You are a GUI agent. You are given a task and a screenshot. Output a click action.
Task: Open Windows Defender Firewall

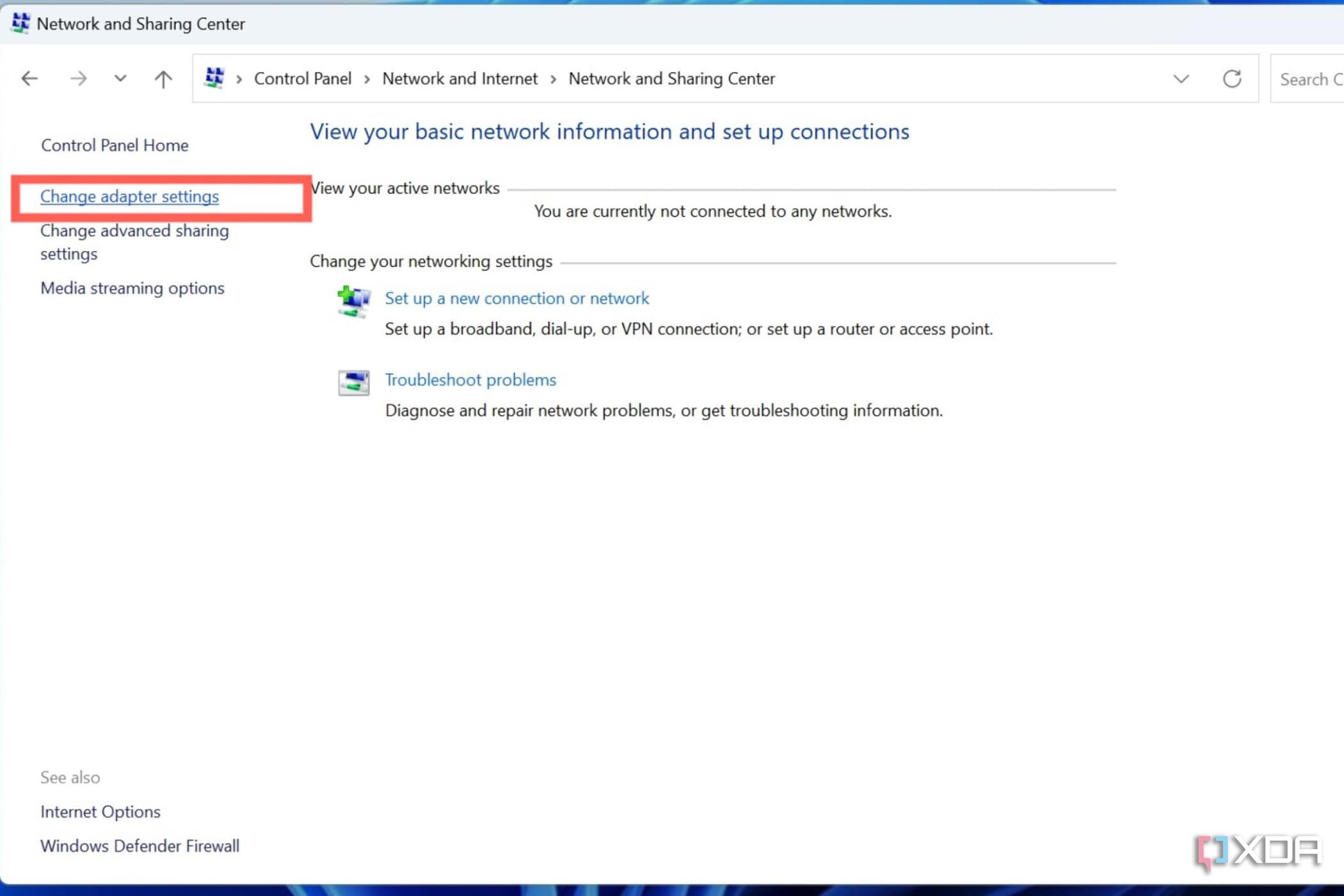140,845
